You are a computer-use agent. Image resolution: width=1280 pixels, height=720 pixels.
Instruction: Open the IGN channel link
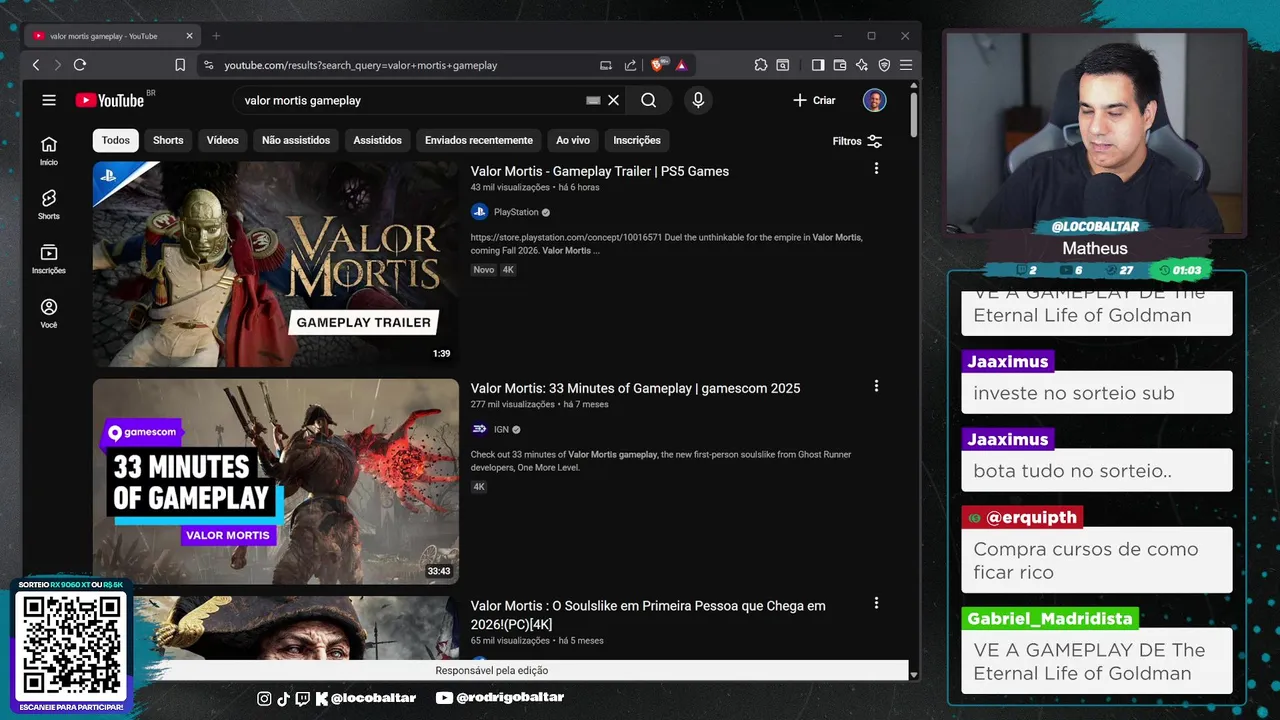pyautogui.click(x=501, y=429)
